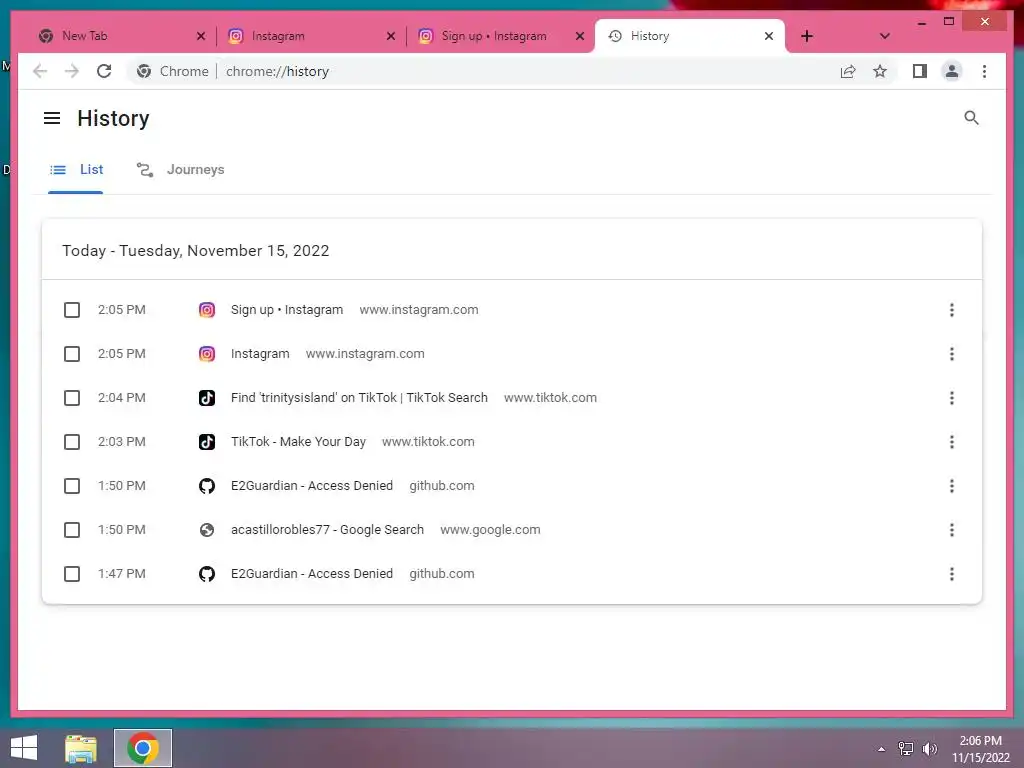Open the taskbar clock showing 2:06 PM
The image size is (1024, 768).
[980, 748]
